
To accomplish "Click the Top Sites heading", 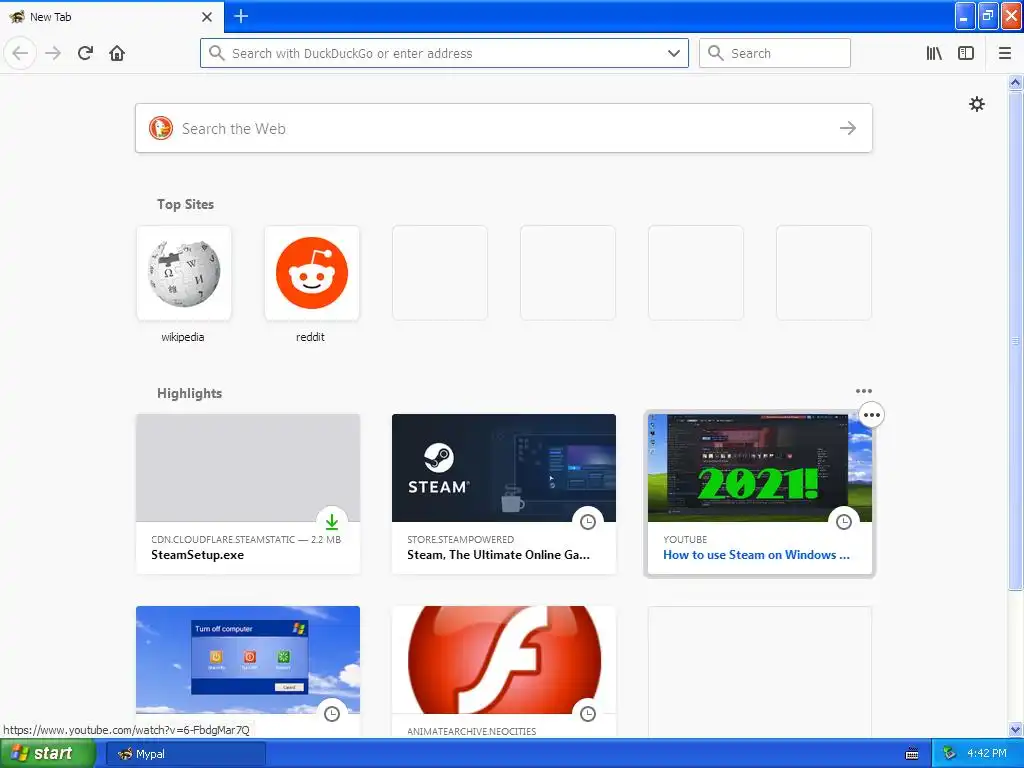I will point(185,204).
